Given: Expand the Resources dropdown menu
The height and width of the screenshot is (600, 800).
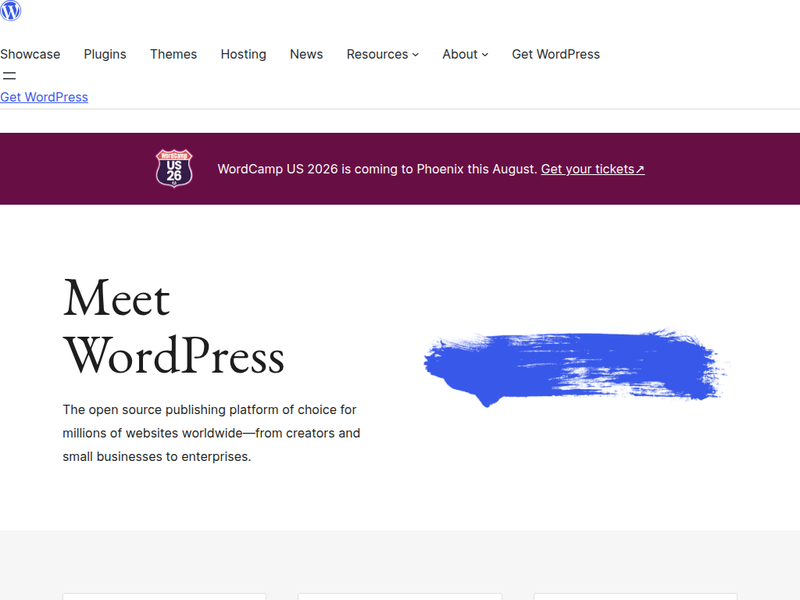Looking at the screenshot, I should click(383, 54).
